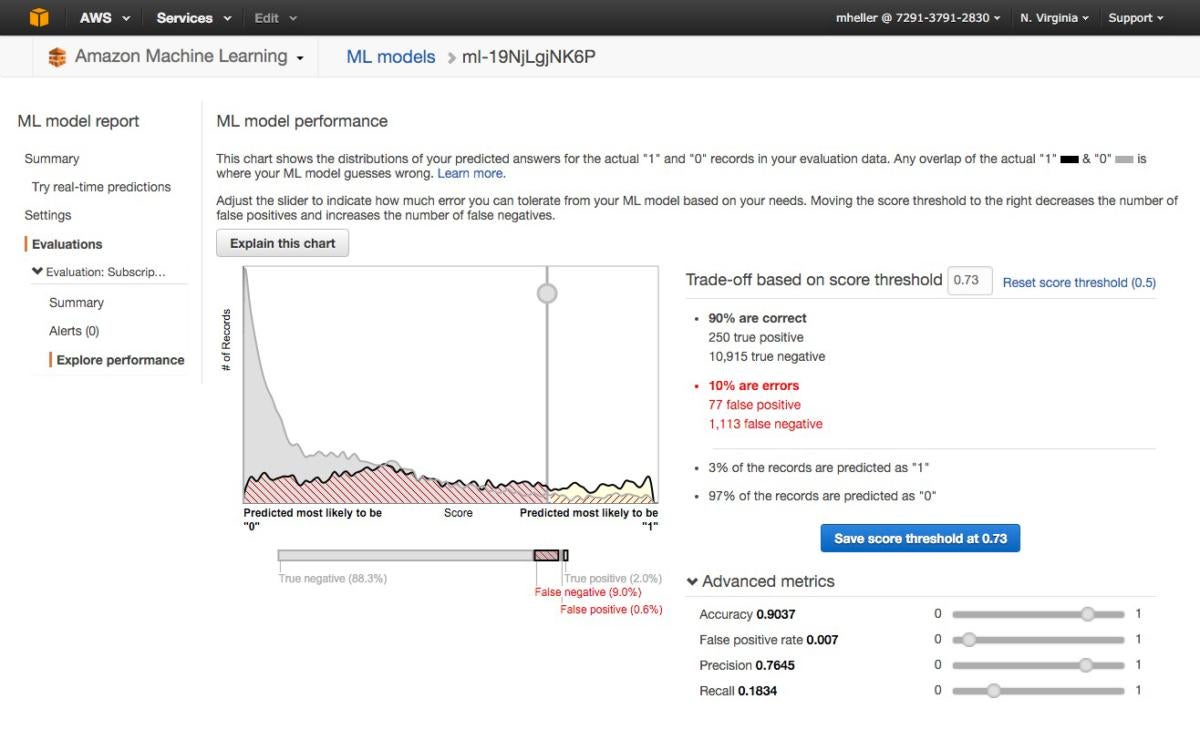Viewport: 1200px width, 750px height.
Task: Go to ML models breadcrumb link
Action: click(390, 57)
